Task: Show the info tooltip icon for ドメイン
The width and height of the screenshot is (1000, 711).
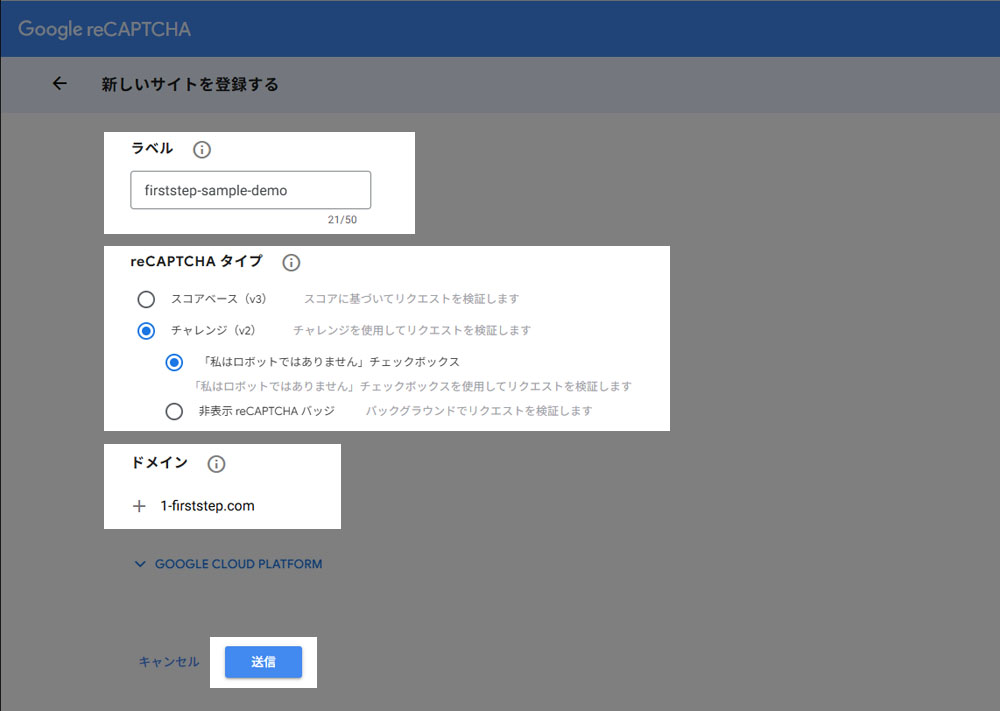Action: 216,464
